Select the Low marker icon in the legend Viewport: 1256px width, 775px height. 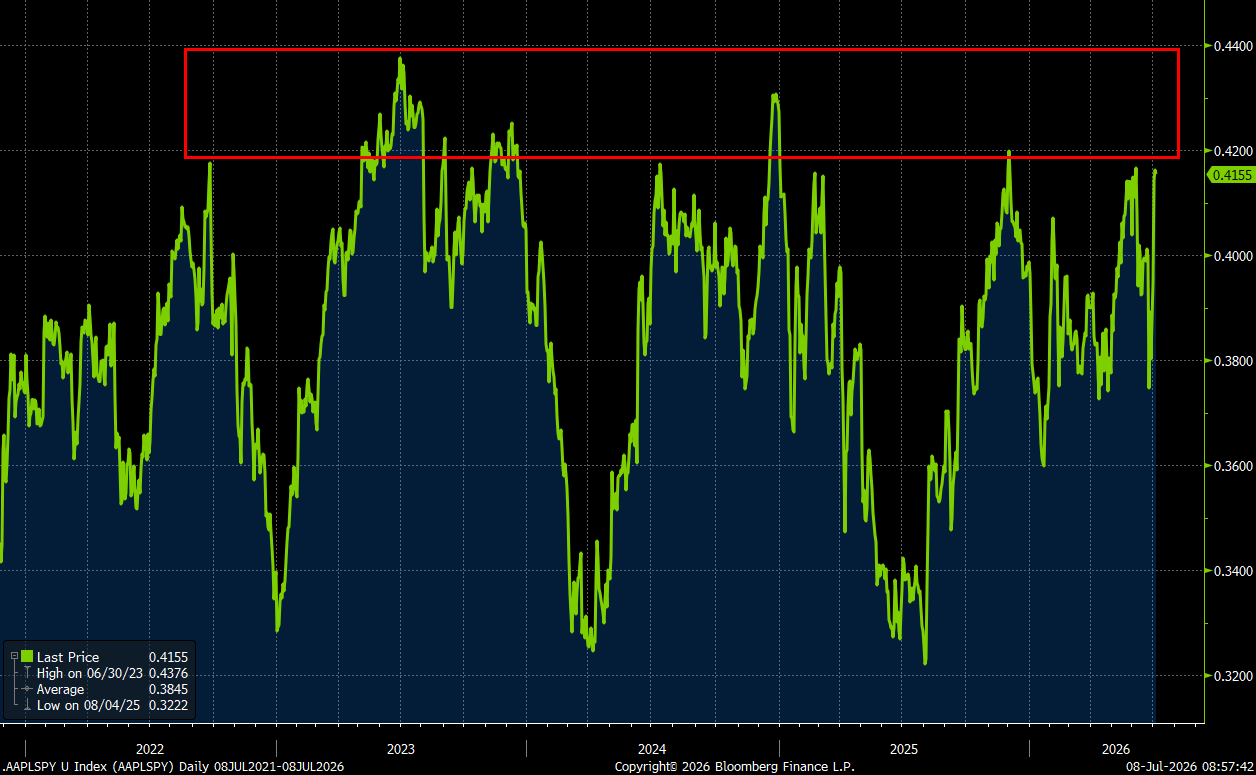pos(27,706)
